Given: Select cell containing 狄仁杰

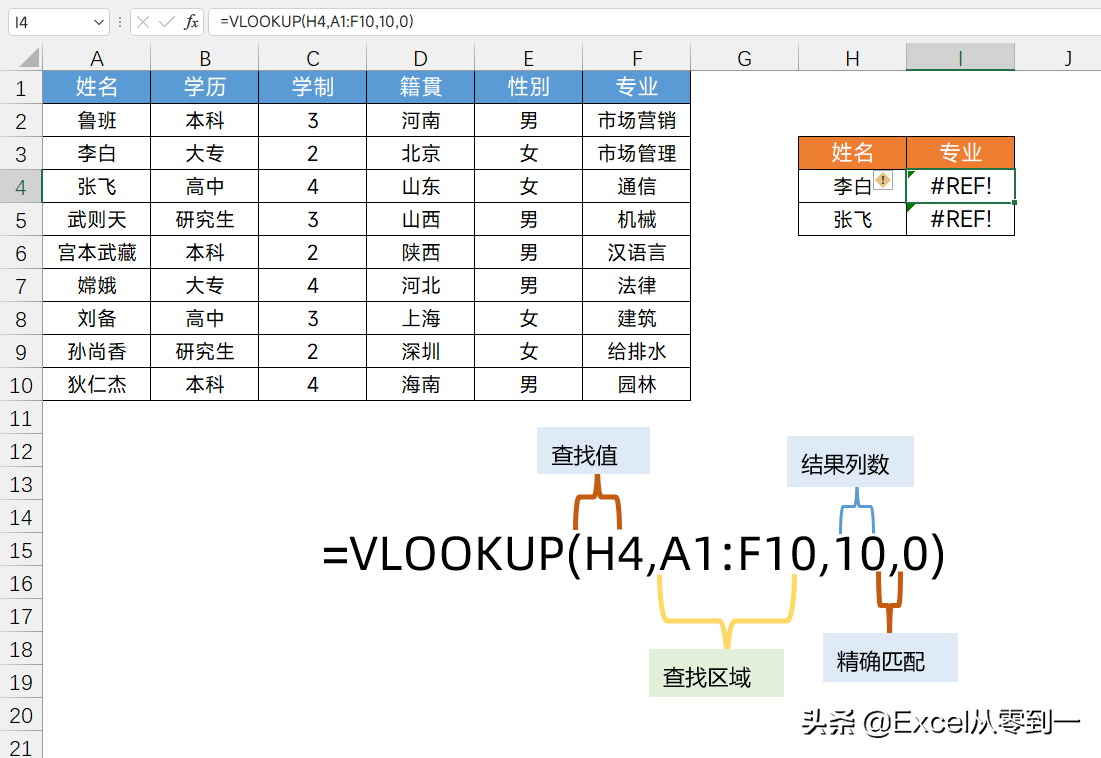Looking at the screenshot, I should point(97,384).
